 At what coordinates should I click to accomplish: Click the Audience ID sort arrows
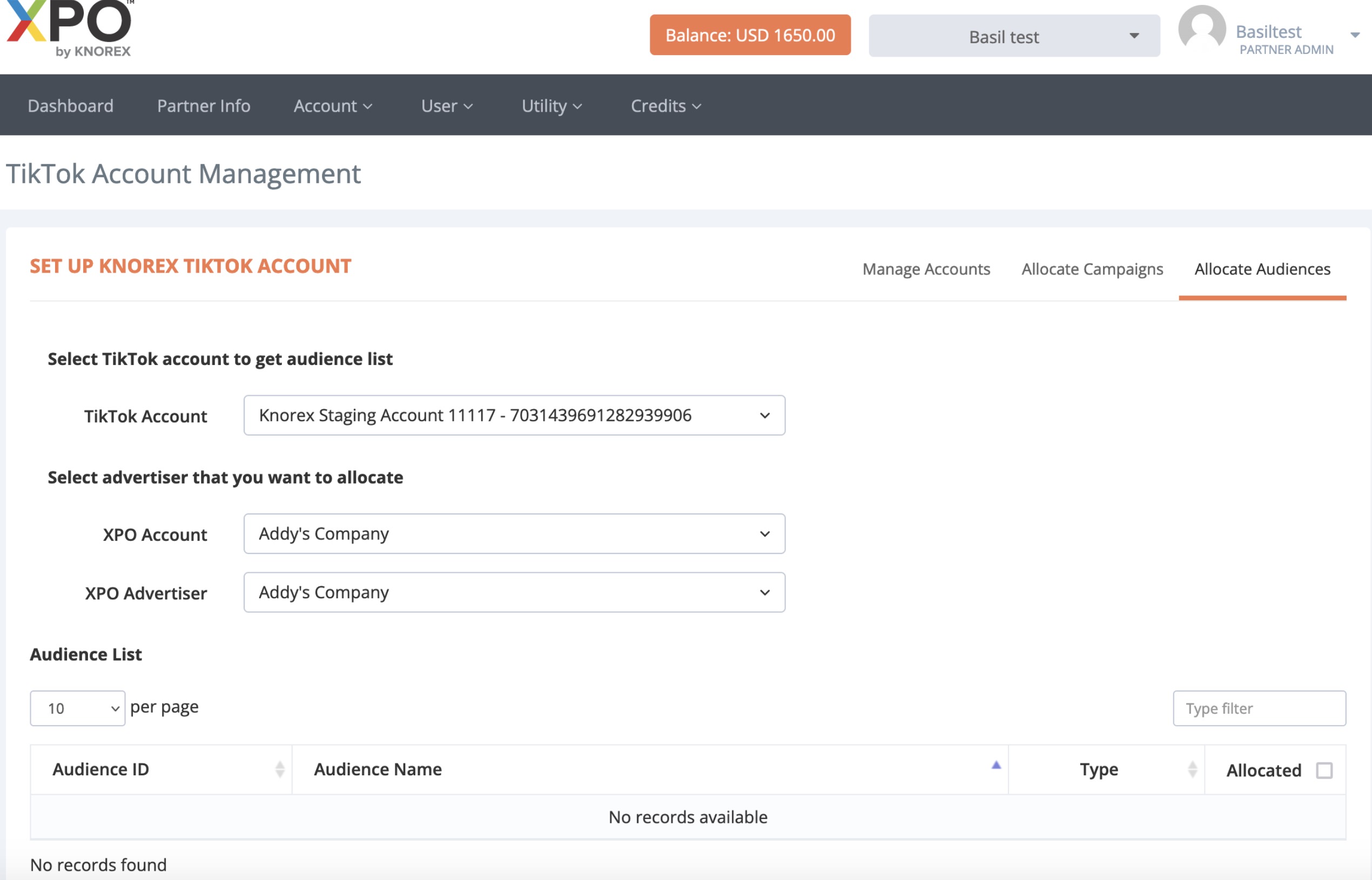pos(280,769)
